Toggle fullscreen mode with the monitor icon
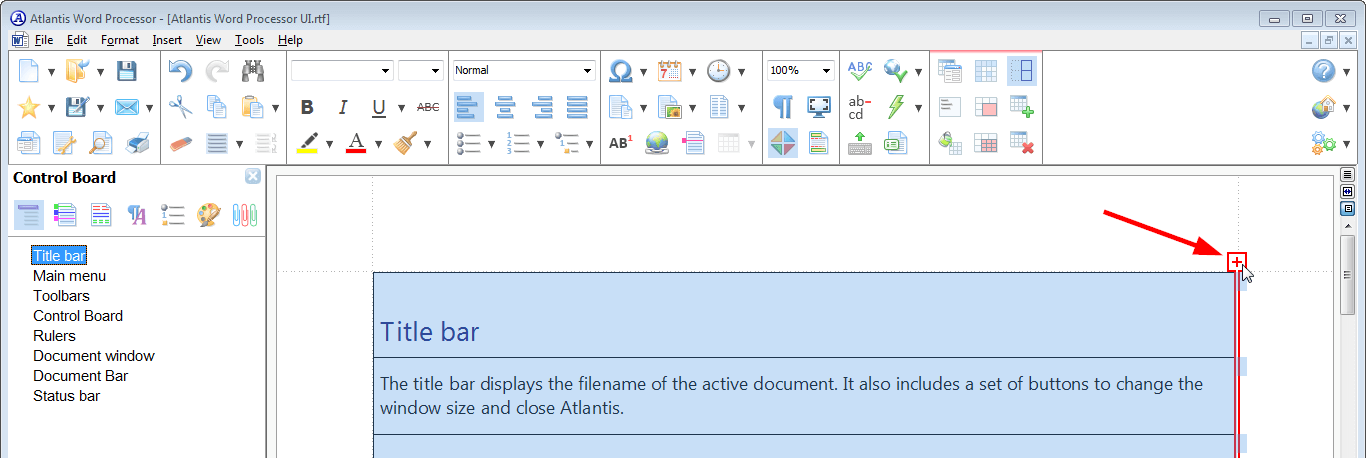Image resolution: width=1366 pixels, height=458 pixels. pyautogui.click(x=819, y=107)
